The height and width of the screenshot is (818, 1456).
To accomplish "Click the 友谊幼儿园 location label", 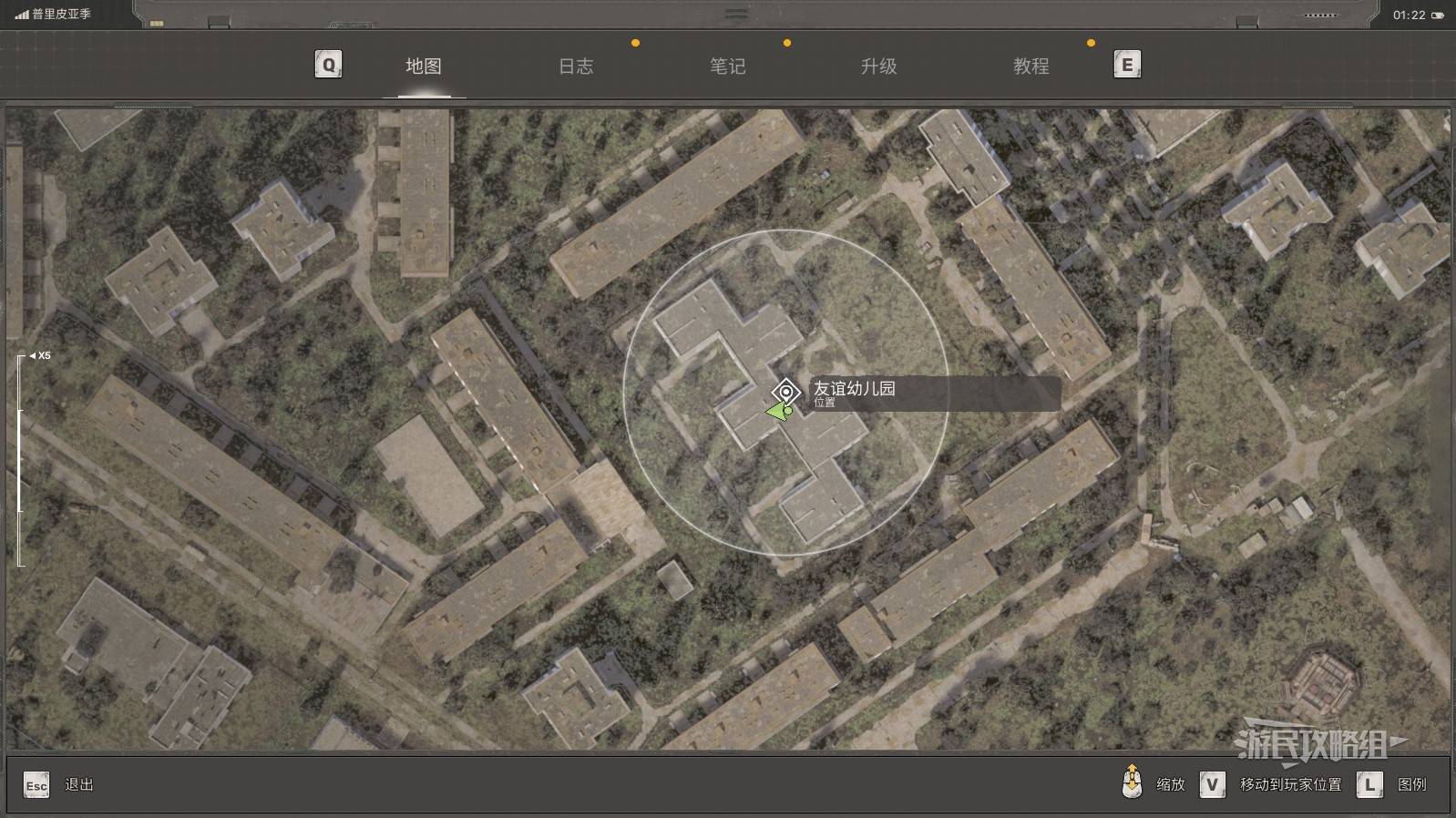I will pos(855,389).
